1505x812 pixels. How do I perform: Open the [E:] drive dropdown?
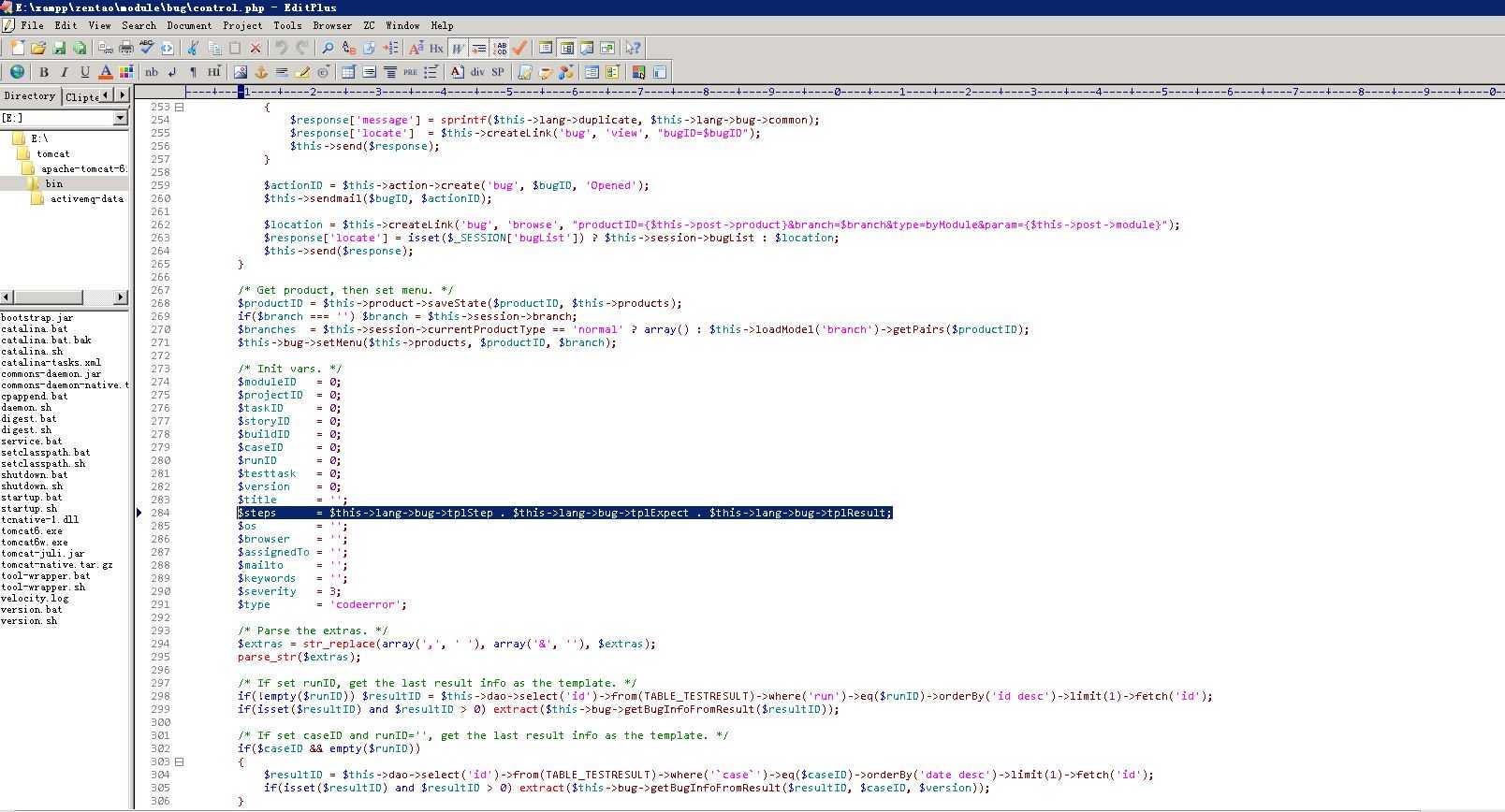coord(120,118)
